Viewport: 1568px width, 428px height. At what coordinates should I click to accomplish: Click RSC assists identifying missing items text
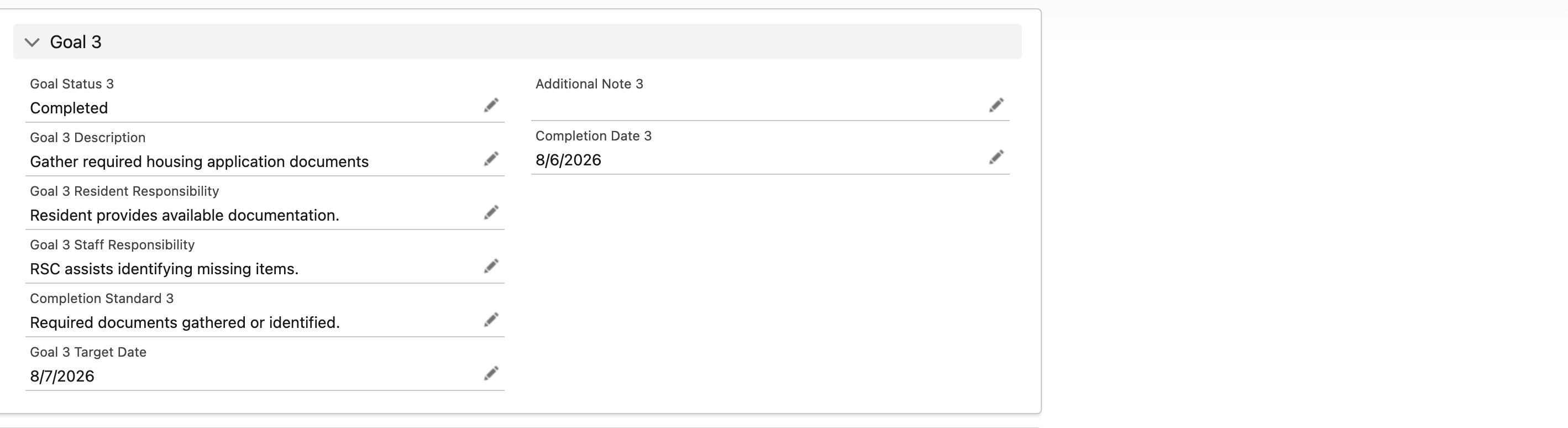[164, 269]
